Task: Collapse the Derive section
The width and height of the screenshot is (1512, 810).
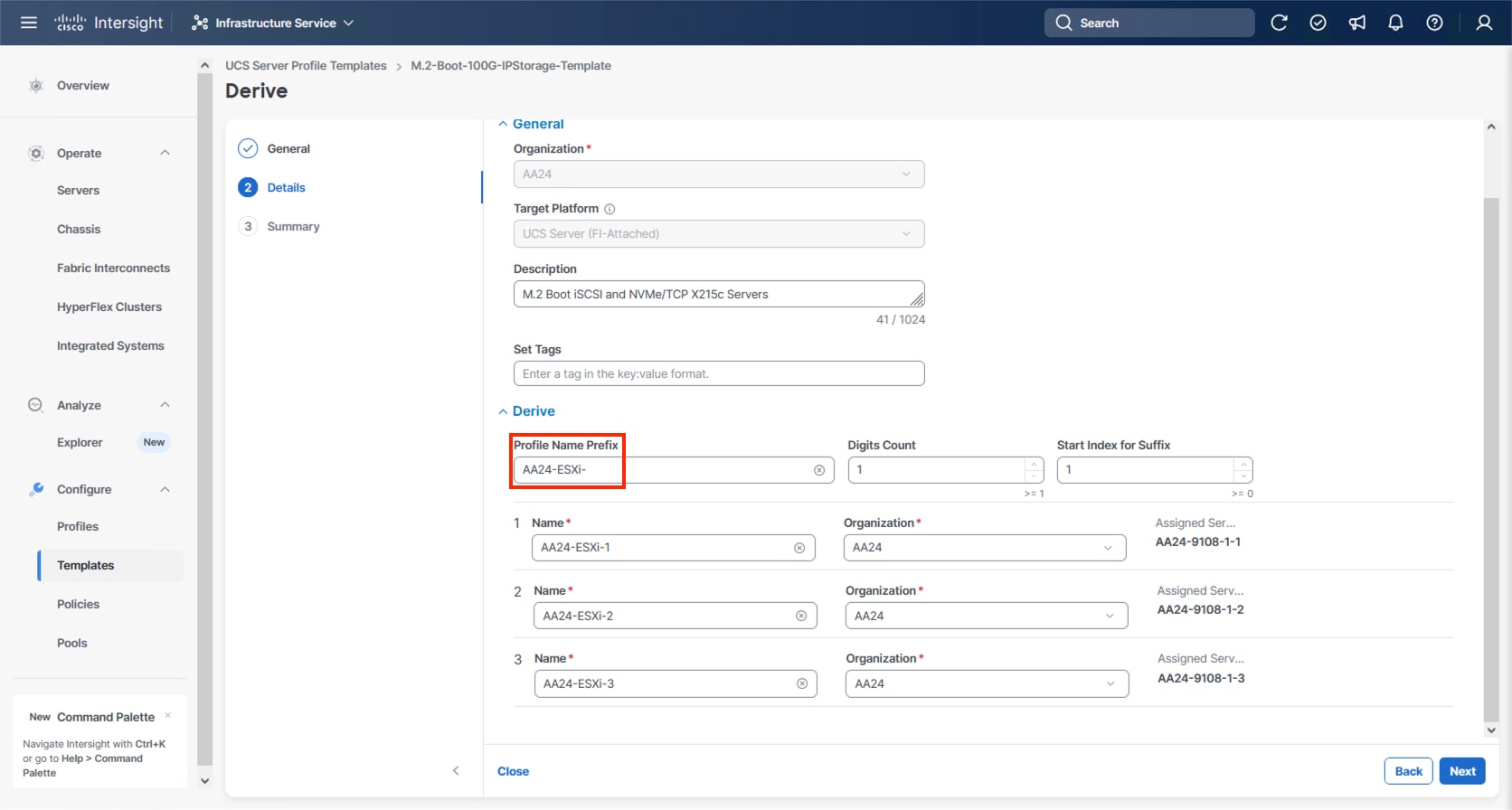Action: point(504,411)
